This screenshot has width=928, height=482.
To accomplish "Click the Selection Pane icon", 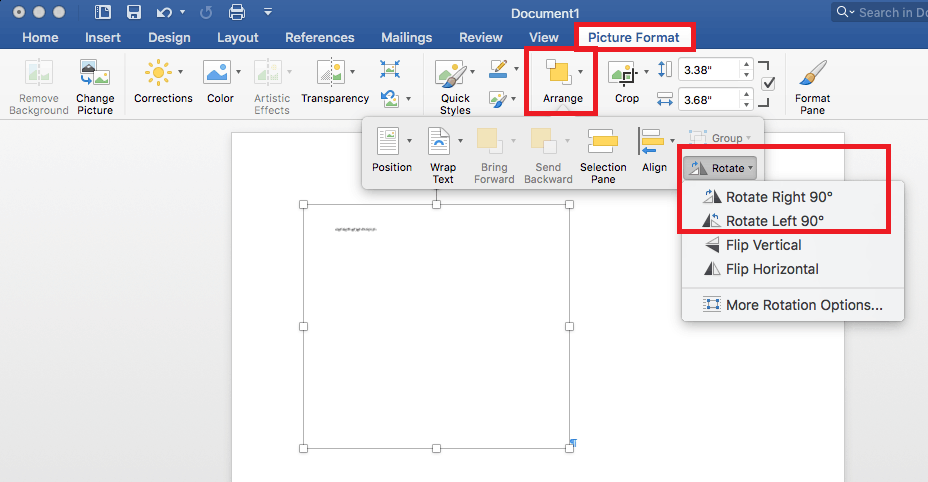I will tap(602, 142).
